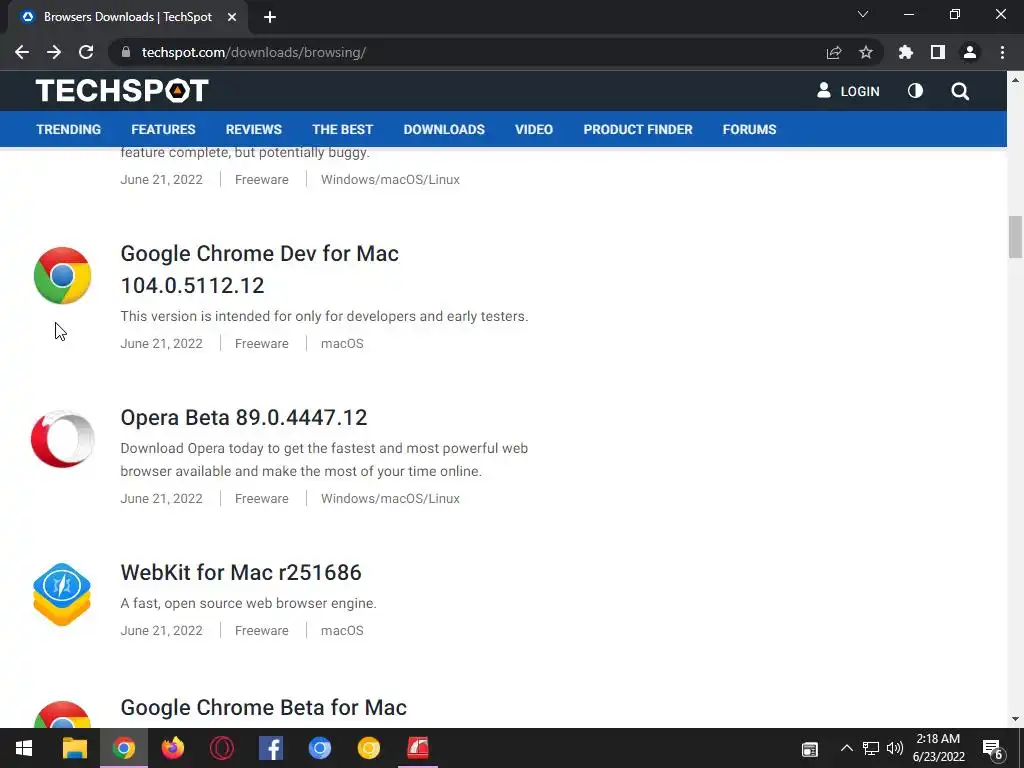Open the volume speaker icon

(895, 748)
